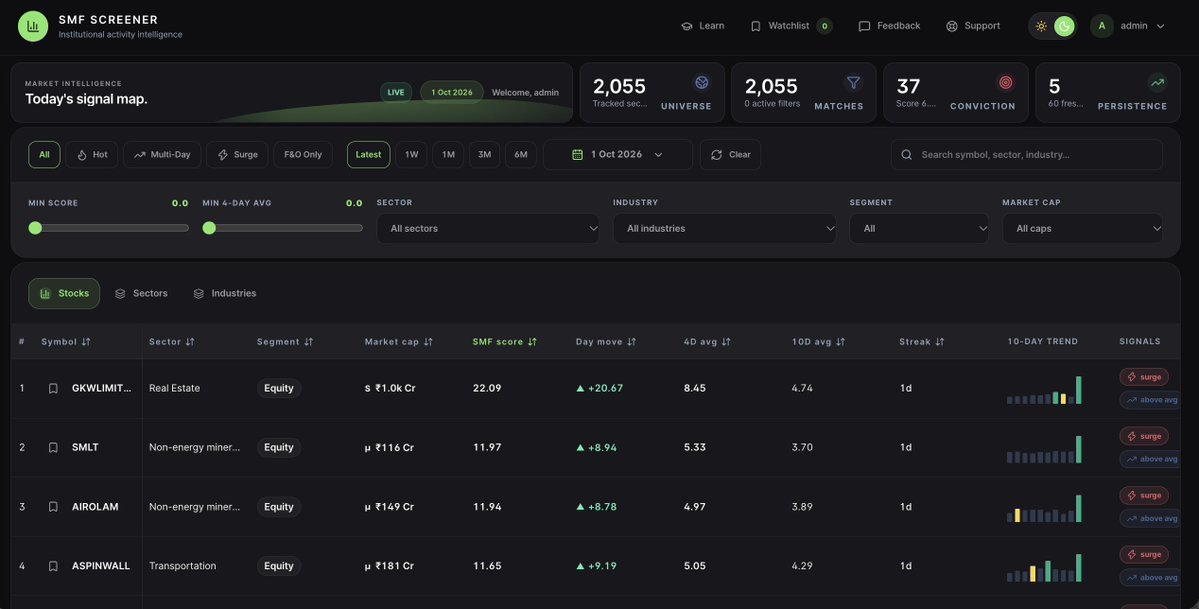Open the Watchlist
Image resolution: width=1199 pixels, height=609 pixels.
coord(791,26)
